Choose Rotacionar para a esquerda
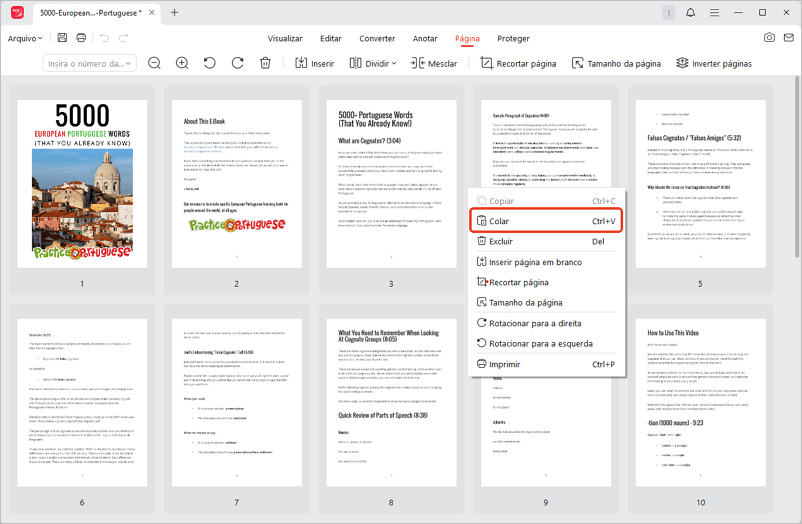This screenshot has height=524, width=802. pyautogui.click(x=546, y=343)
